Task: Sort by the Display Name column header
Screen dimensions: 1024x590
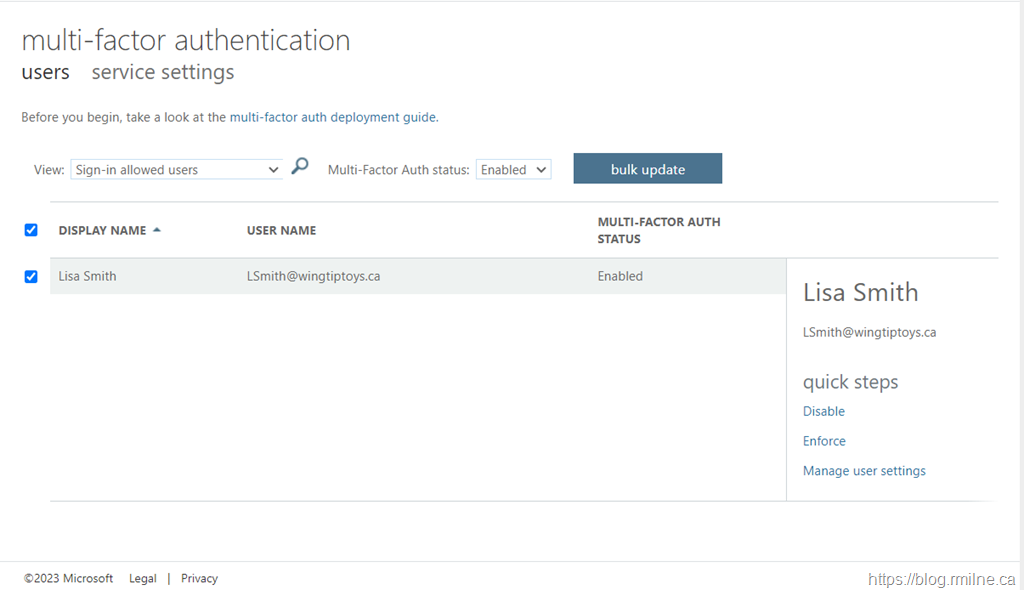Action: (102, 230)
